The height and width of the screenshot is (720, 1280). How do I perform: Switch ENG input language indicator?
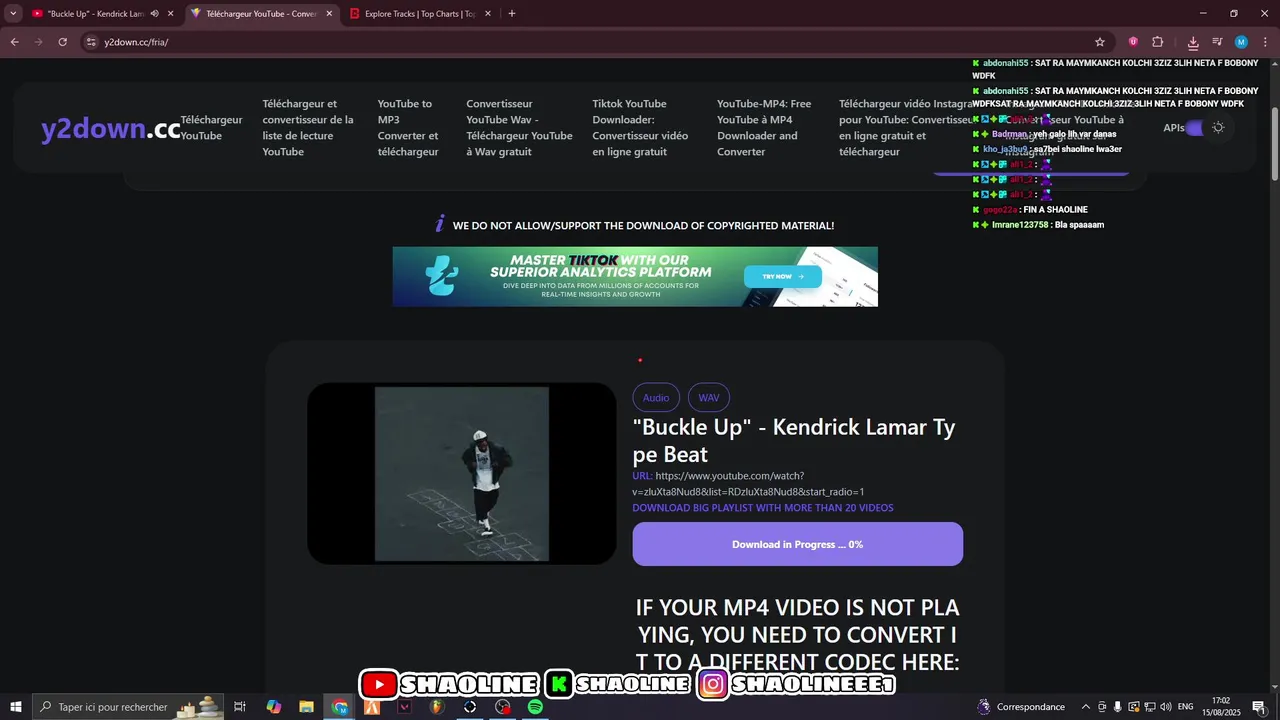click(1186, 707)
